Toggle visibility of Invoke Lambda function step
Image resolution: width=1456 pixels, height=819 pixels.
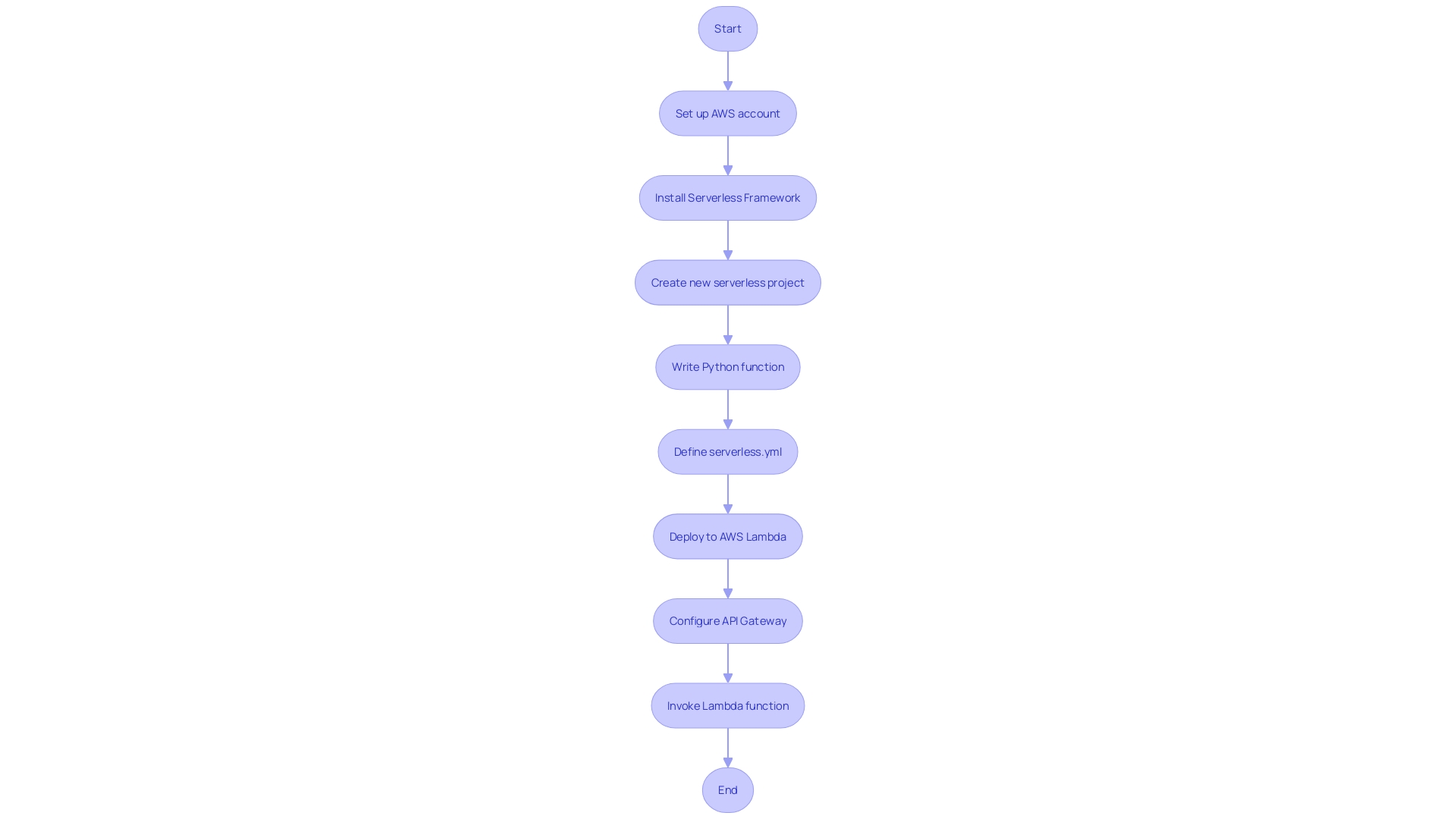click(727, 705)
